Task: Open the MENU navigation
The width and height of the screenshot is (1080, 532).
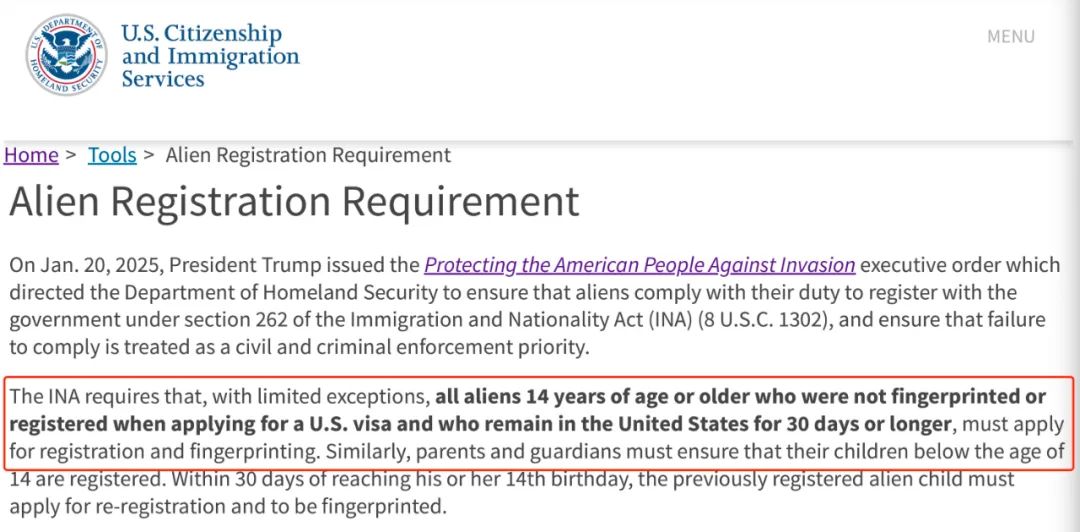Action: coord(1010,37)
